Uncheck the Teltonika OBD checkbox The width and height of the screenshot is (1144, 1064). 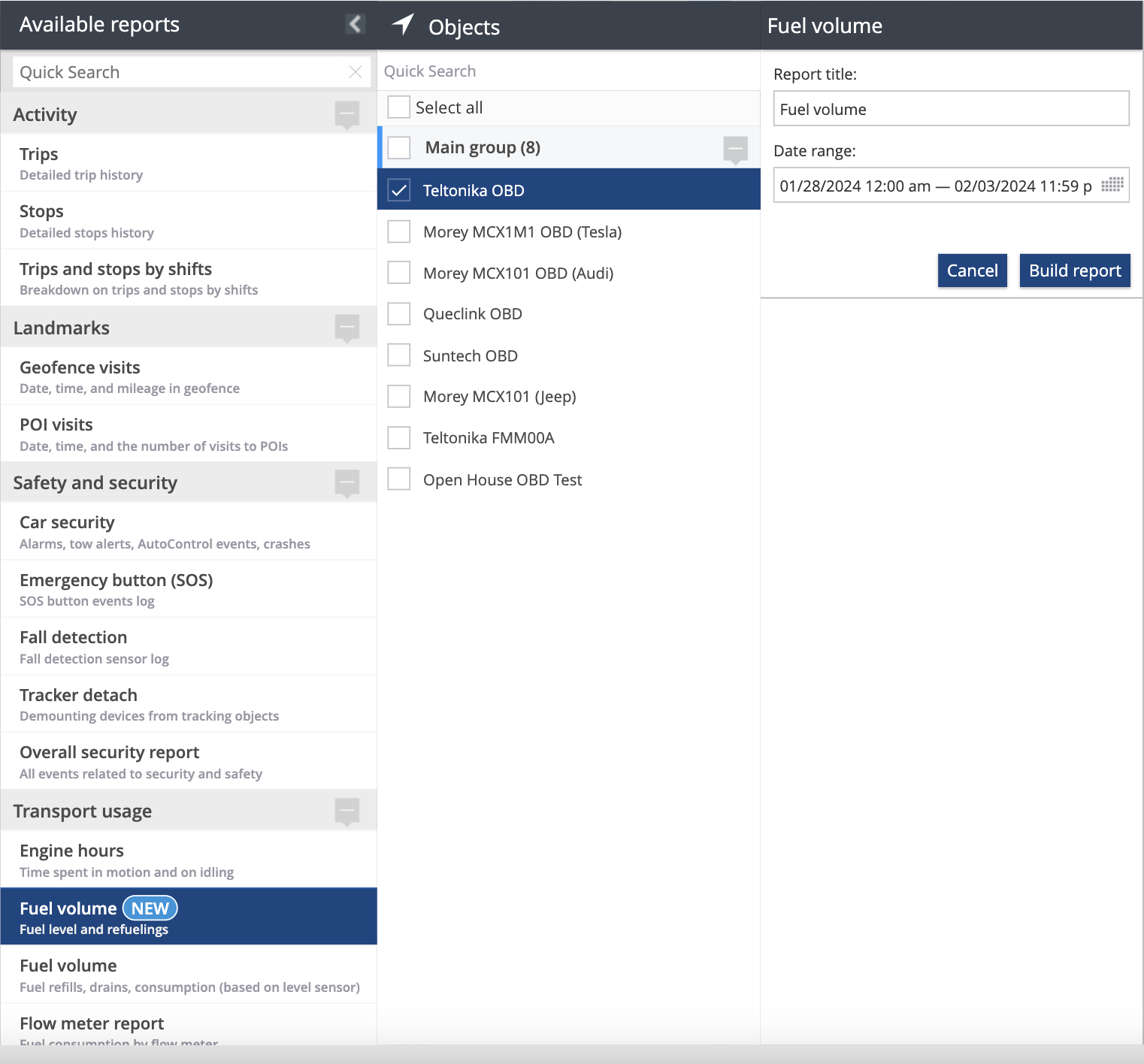pyautogui.click(x=399, y=190)
